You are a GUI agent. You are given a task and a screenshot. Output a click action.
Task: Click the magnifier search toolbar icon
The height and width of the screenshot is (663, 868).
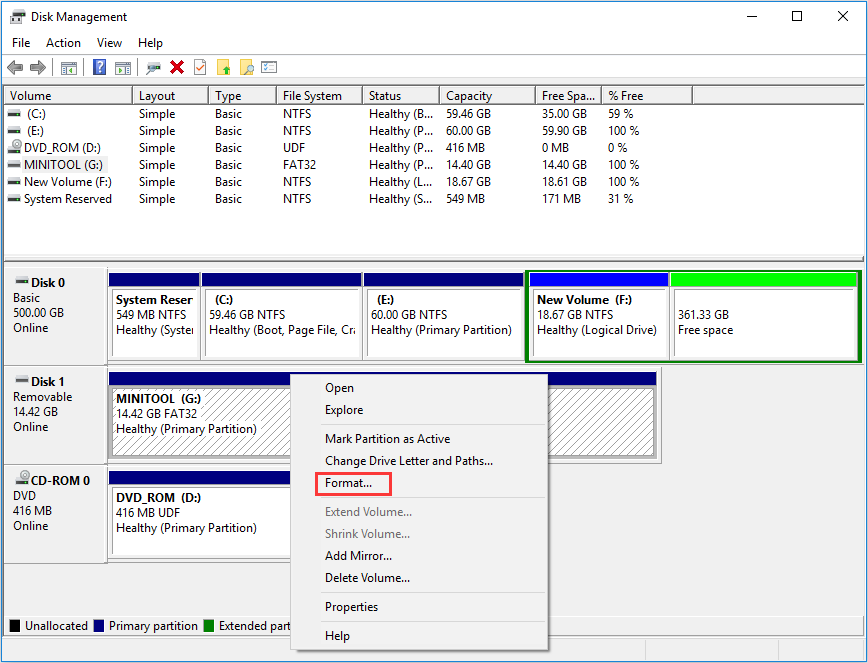point(246,67)
